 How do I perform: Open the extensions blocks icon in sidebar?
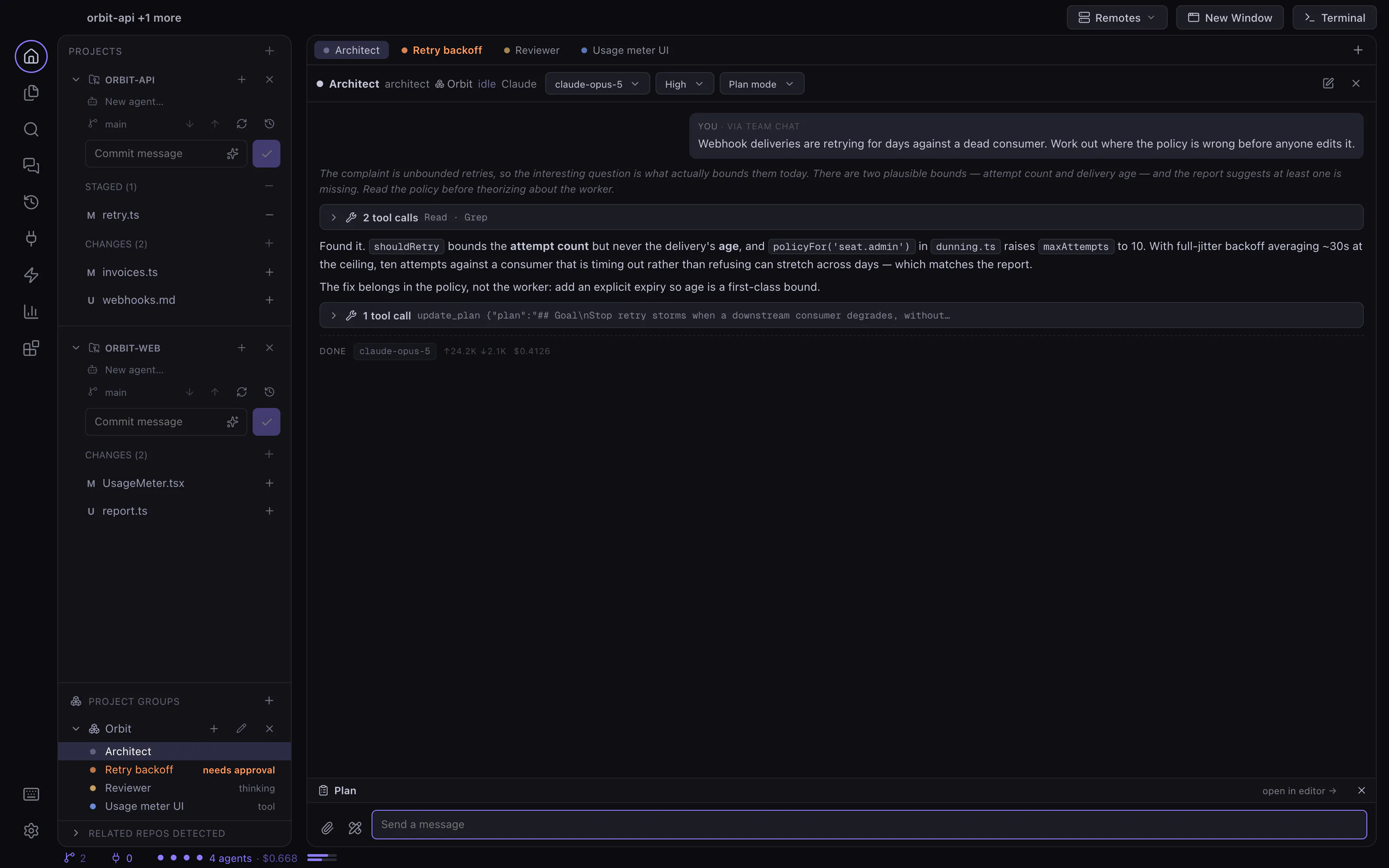point(31,348)
